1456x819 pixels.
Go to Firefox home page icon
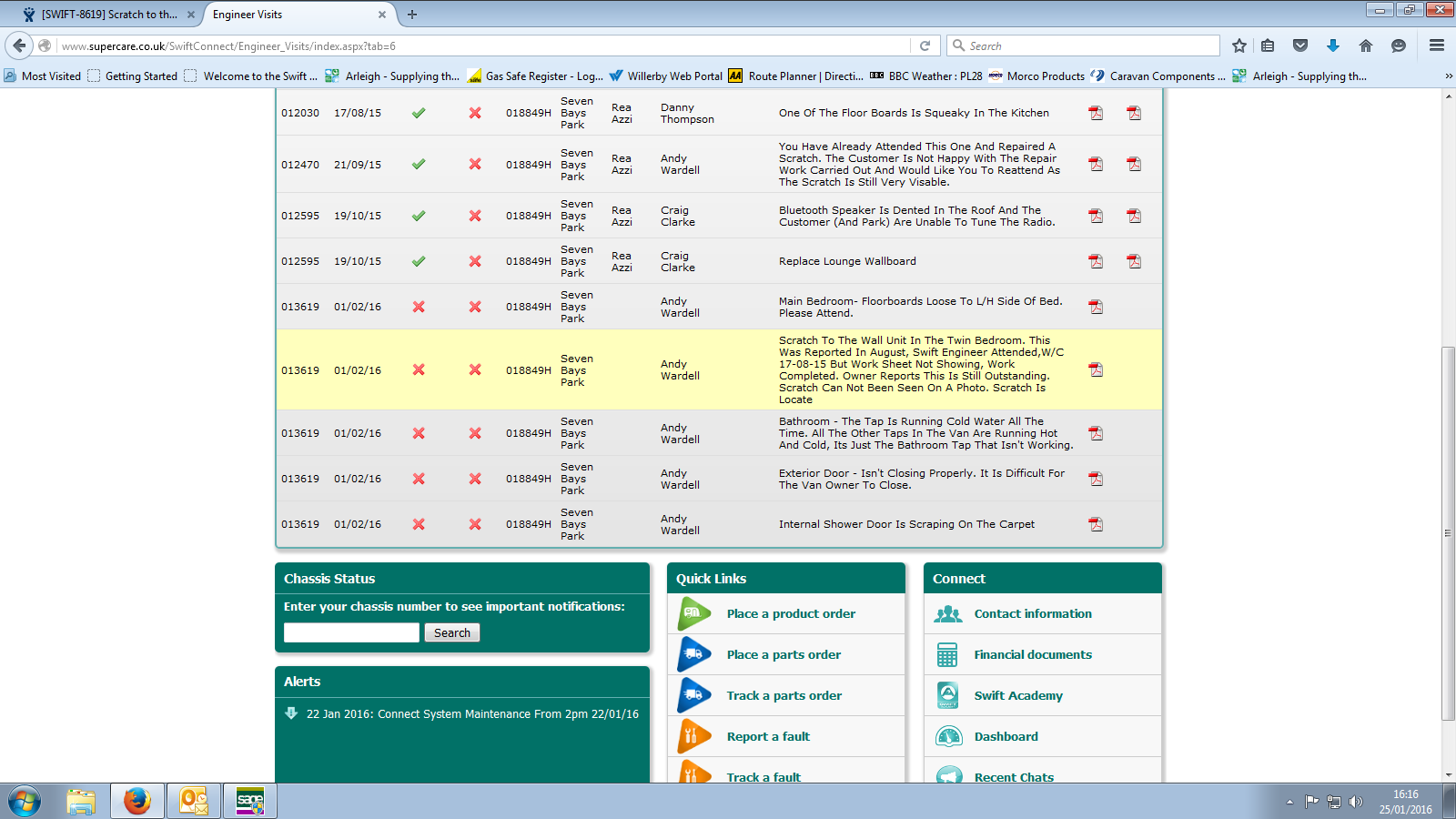pyautogui.click(x=1365, y=45)
